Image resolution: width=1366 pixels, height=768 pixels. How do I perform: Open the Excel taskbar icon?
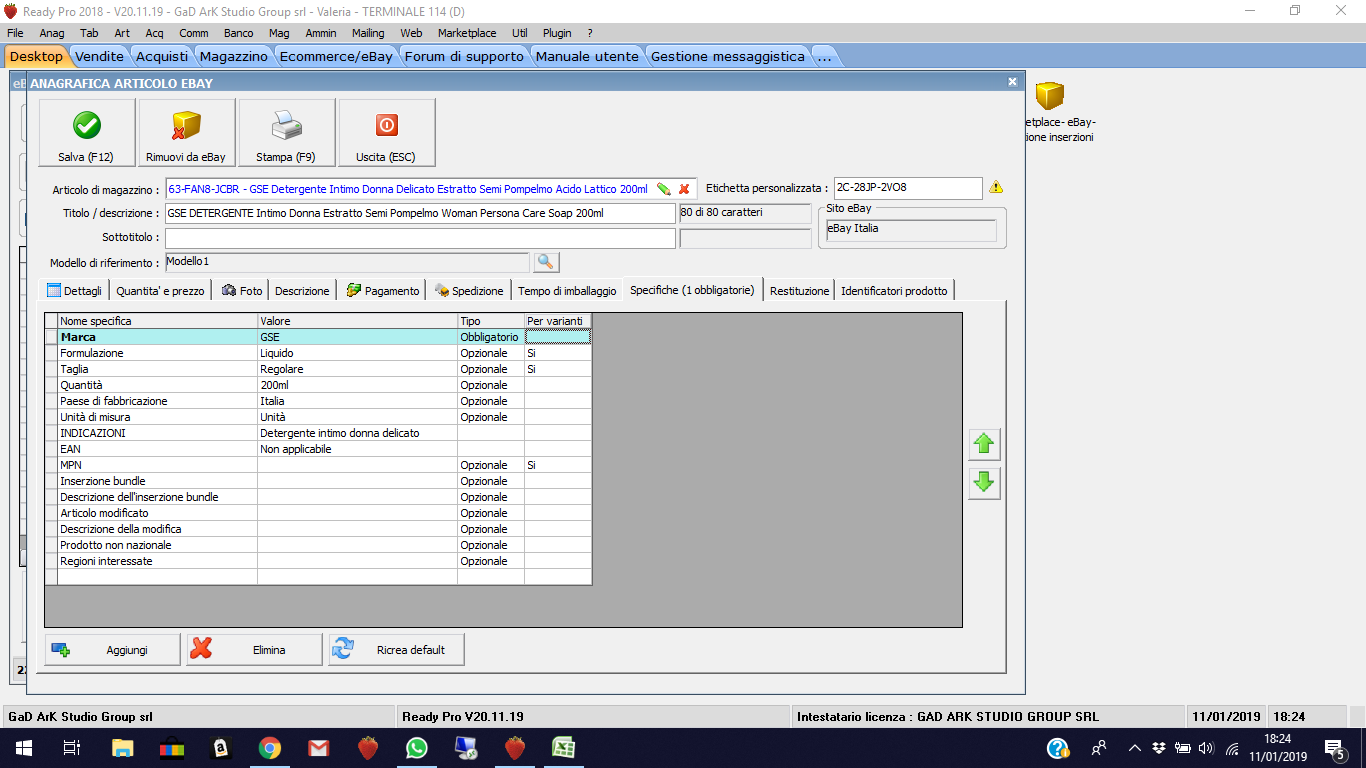pyautogui.click(x=563, y=748)
